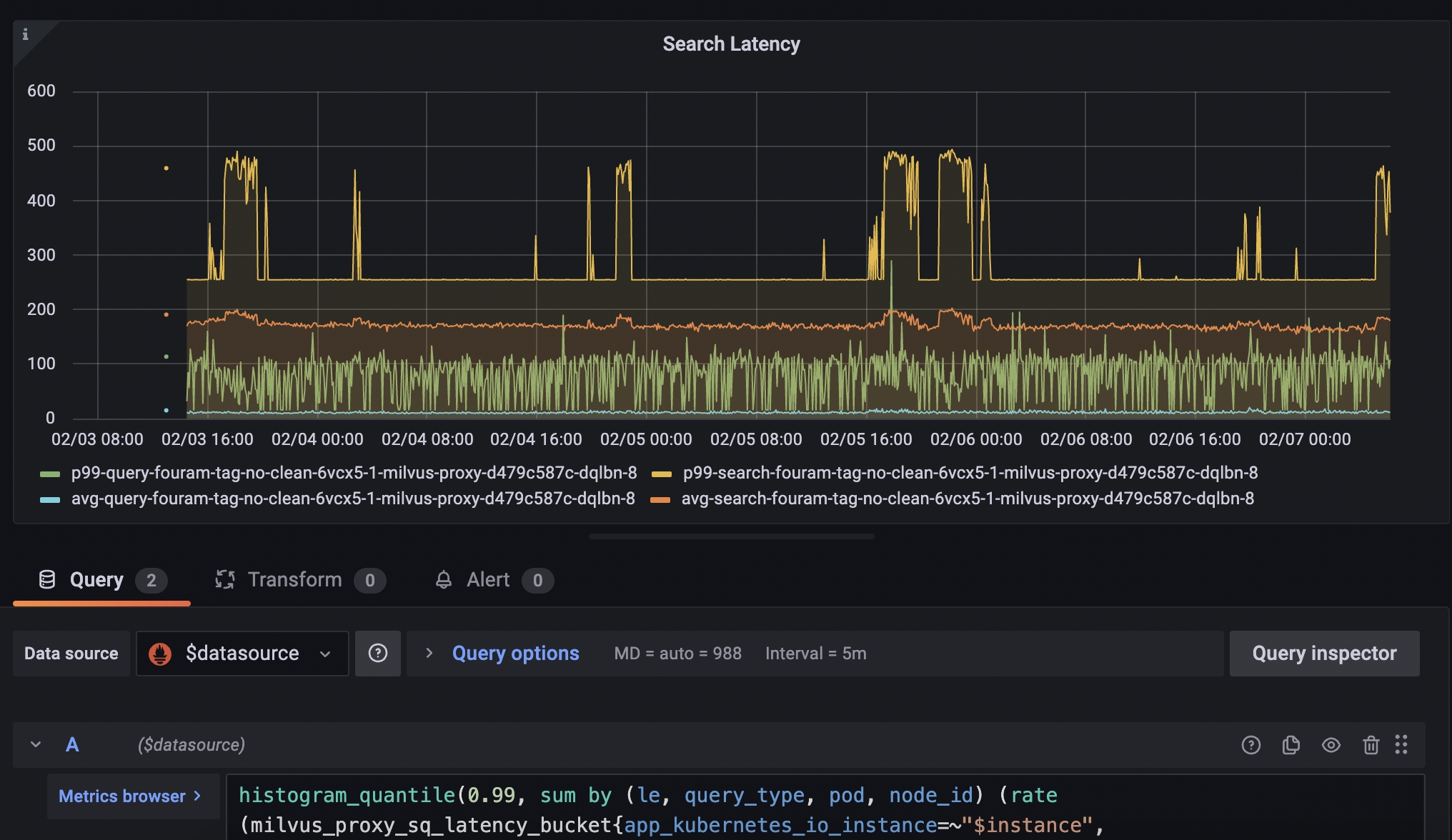Click inside the histogram_quantile query expression field
This screenshot has width=1452, height=840.
643,794
